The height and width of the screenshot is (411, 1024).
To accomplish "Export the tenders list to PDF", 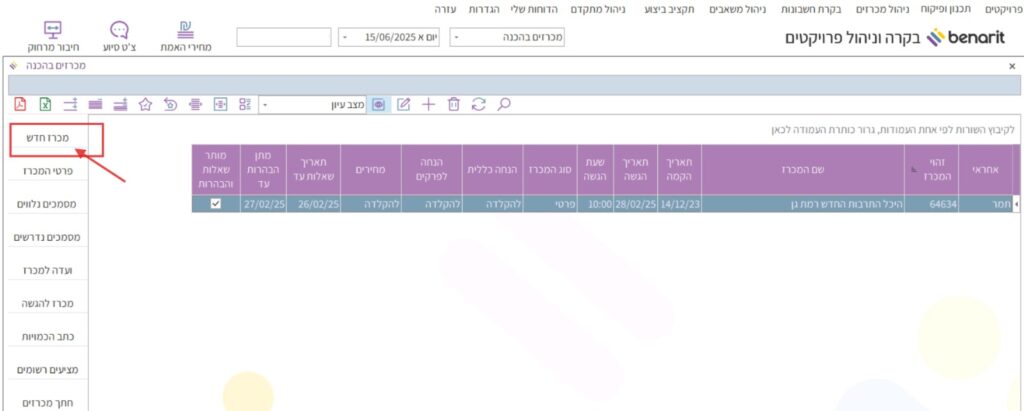I will 21,104.
